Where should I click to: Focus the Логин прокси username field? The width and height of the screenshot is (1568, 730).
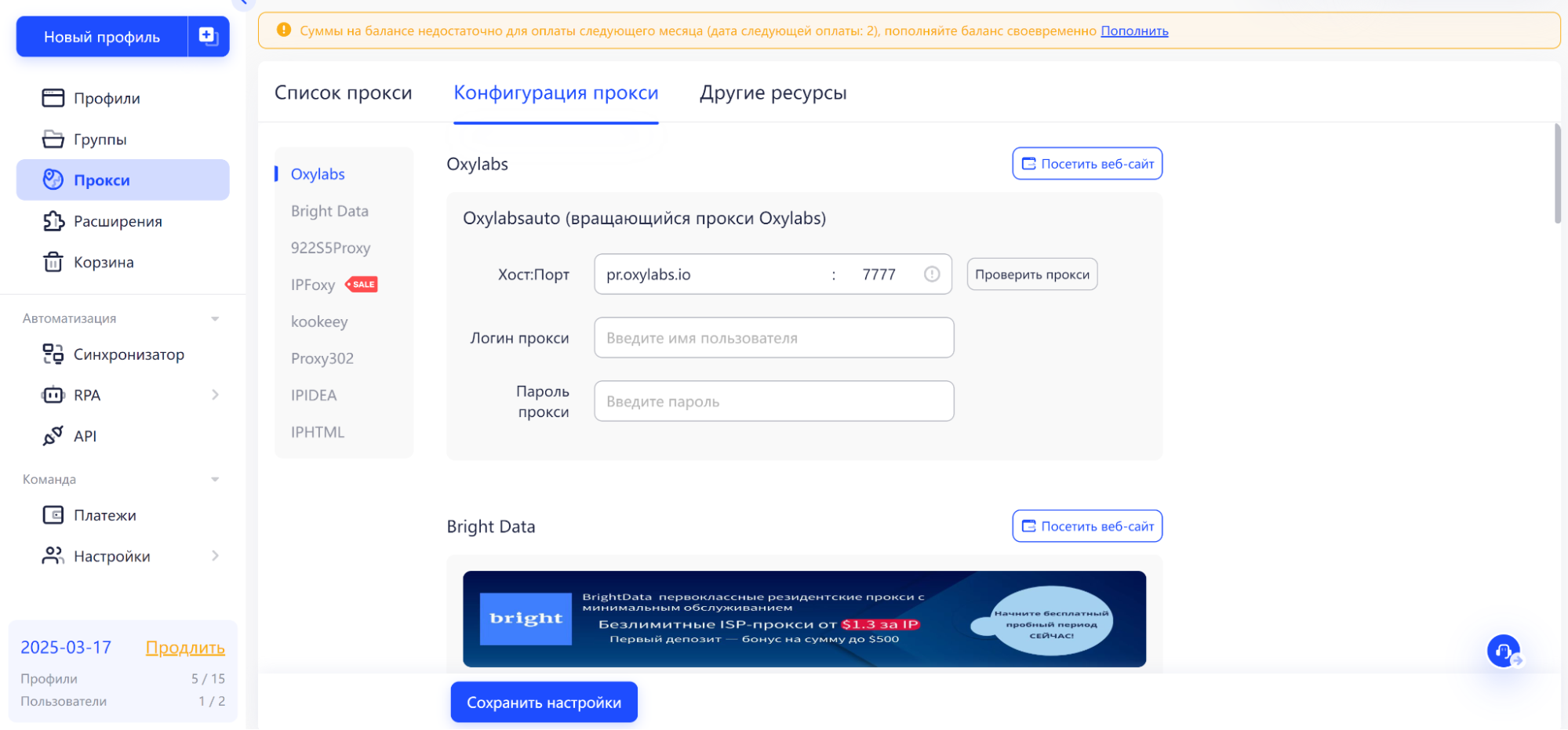click(774, 338)
